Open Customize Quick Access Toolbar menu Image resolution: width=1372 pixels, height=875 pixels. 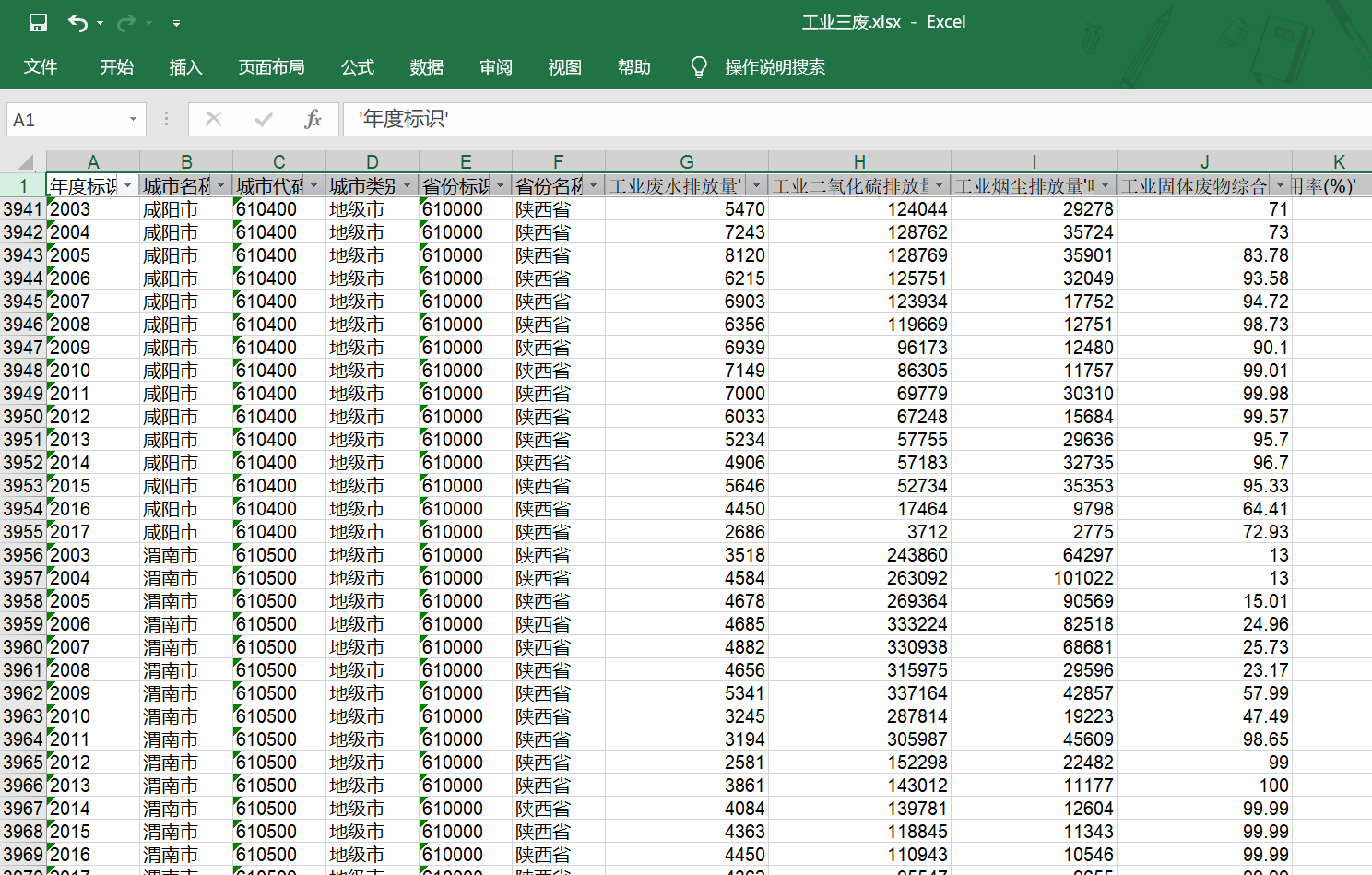[x=176, y=23]
